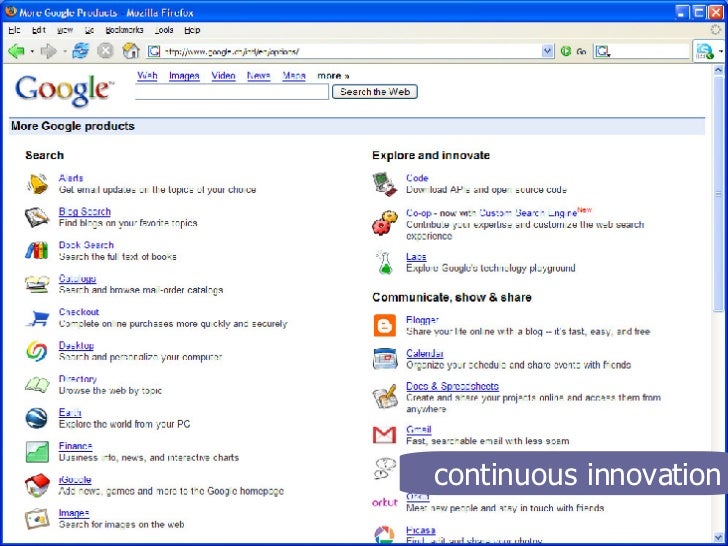Open the Back button history dropdown arrow
The image size is (728, 546).
(32, 51)
